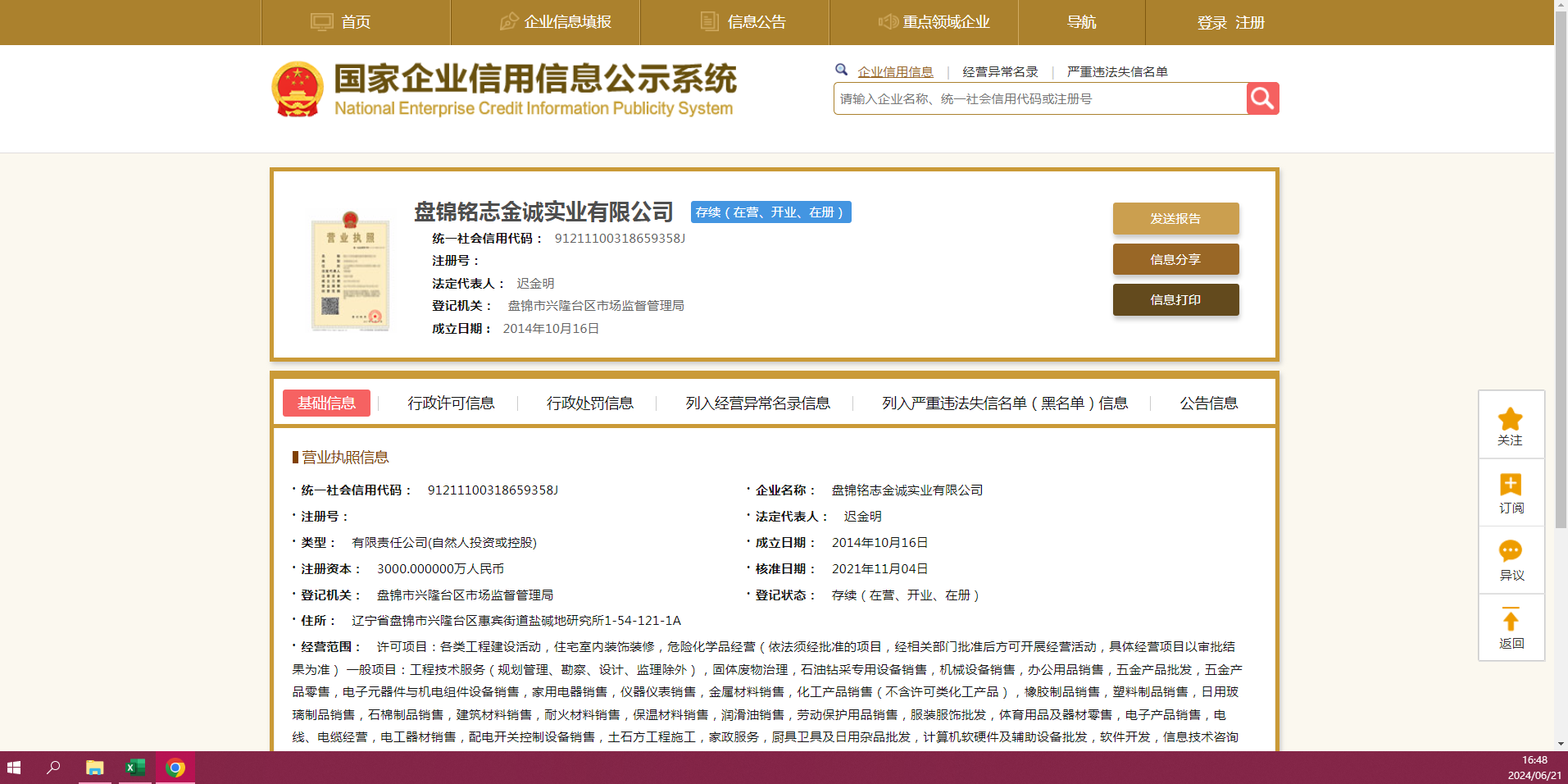The height and width of the screenshot is (784, 1568).
Task: Click the 异议 speech bubble icon
Action: click(1510, 551)
